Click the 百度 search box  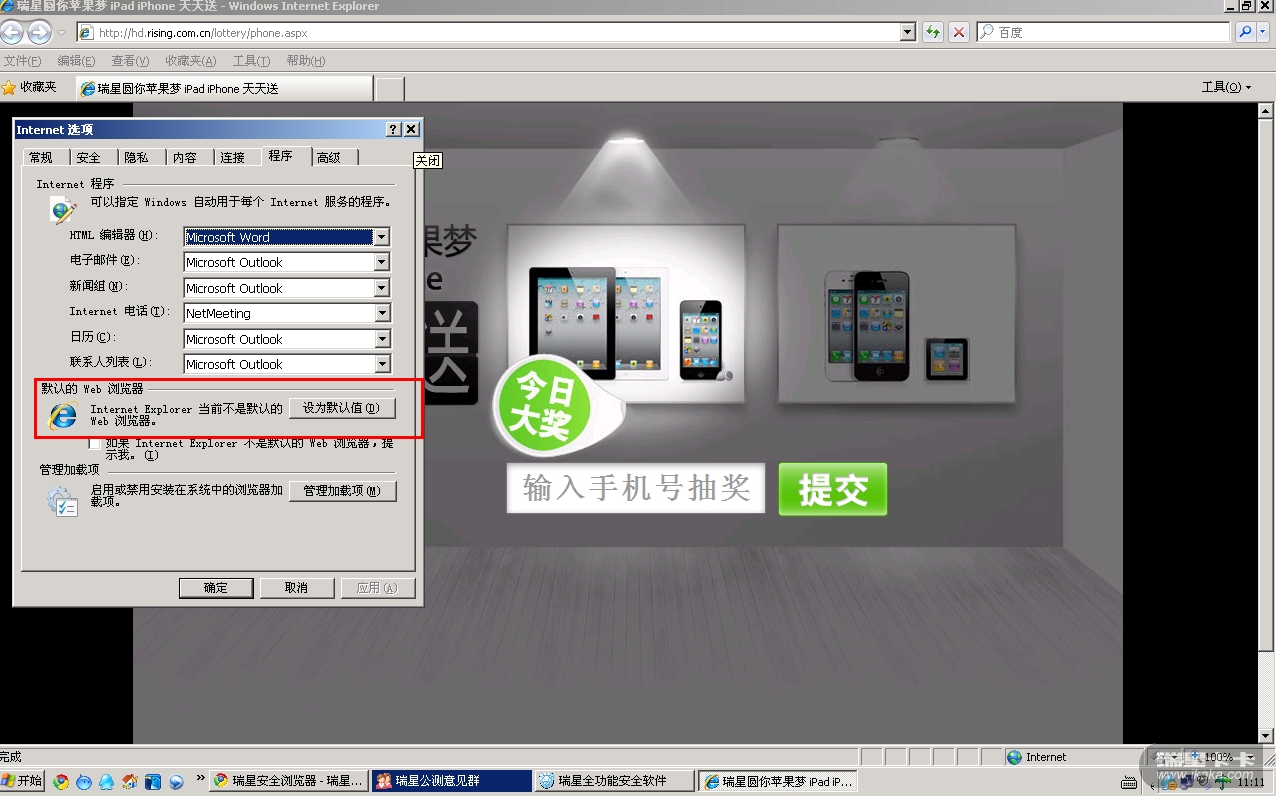click(x=1103, y=32)
